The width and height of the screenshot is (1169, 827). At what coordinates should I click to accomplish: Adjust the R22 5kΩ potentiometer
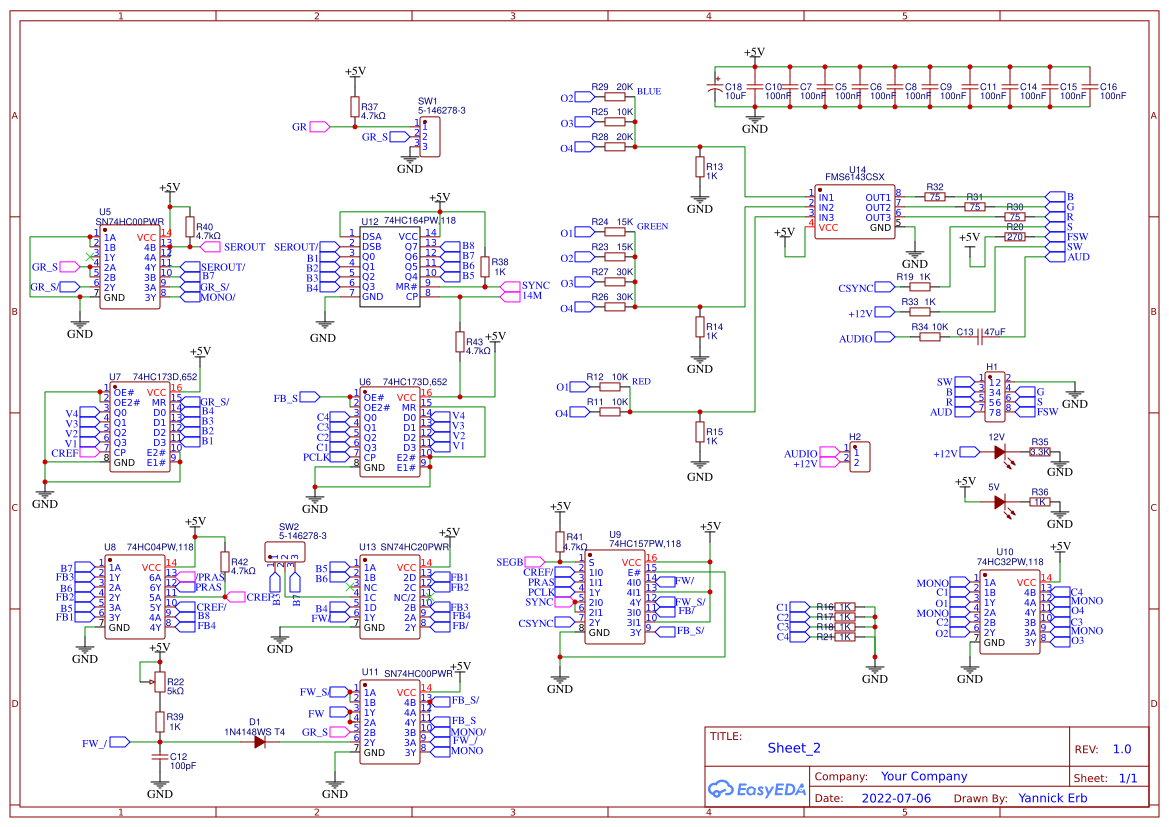point(159,679)
